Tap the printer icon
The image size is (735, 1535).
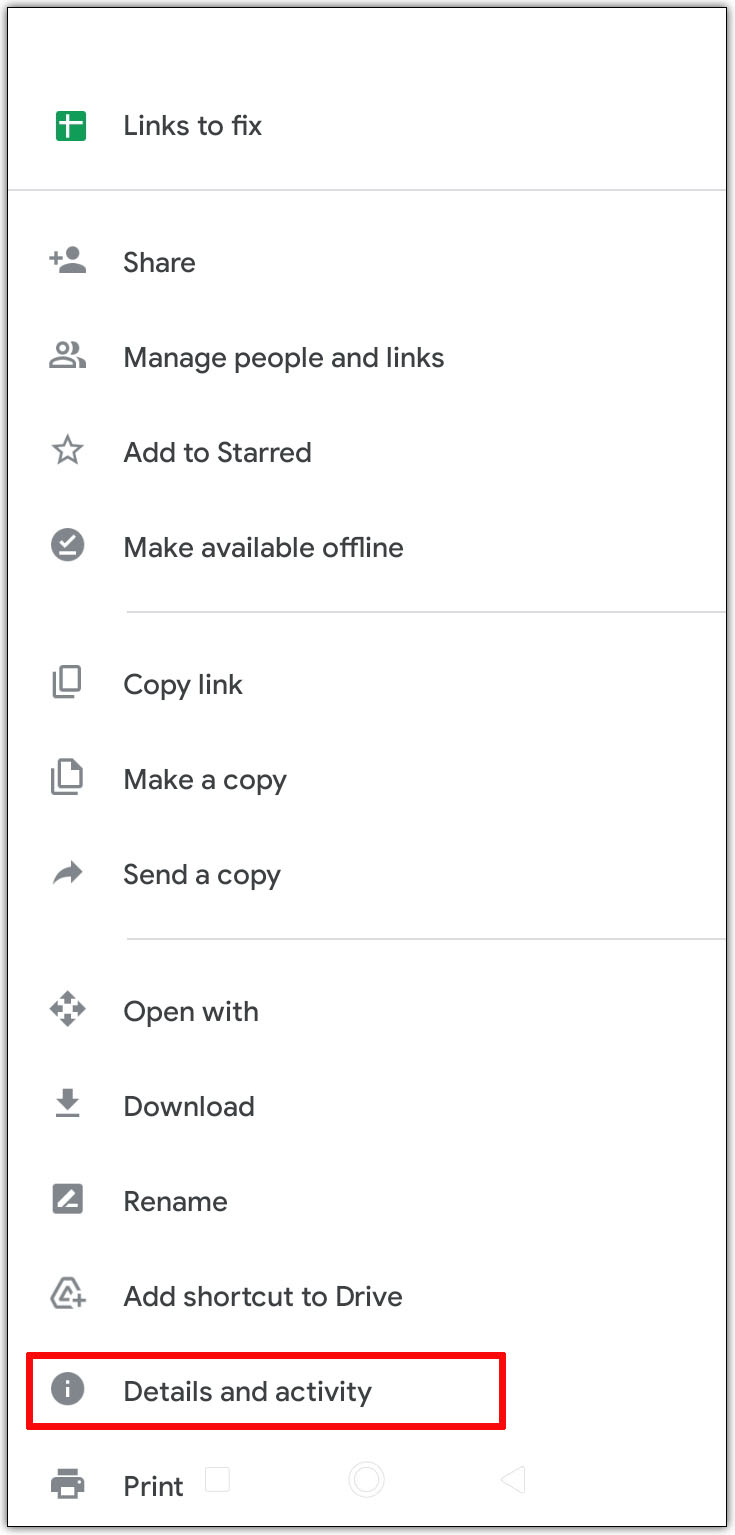tap(68, 1485)
